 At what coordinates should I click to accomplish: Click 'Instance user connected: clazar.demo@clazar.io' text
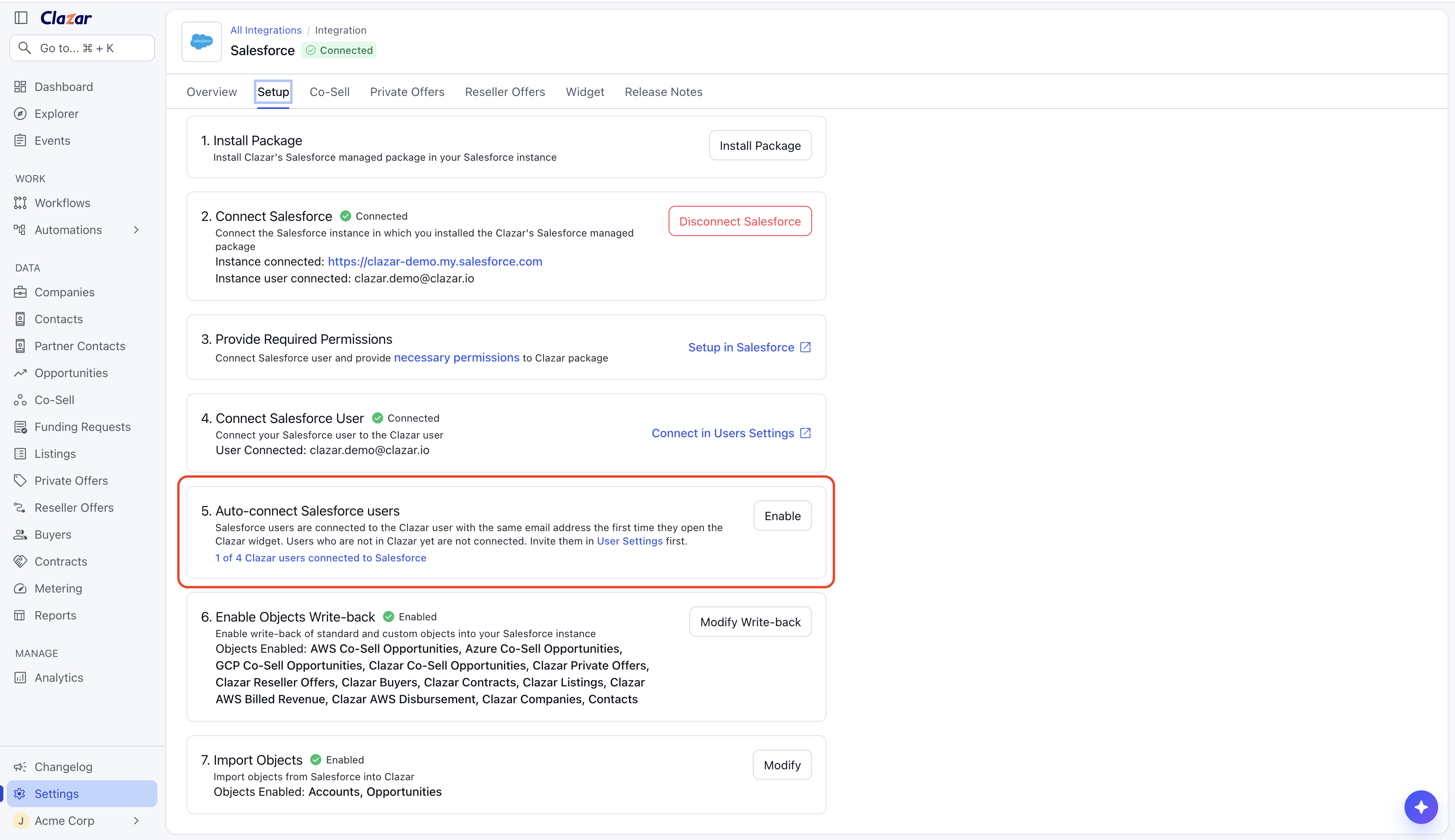tap(344, 278)
